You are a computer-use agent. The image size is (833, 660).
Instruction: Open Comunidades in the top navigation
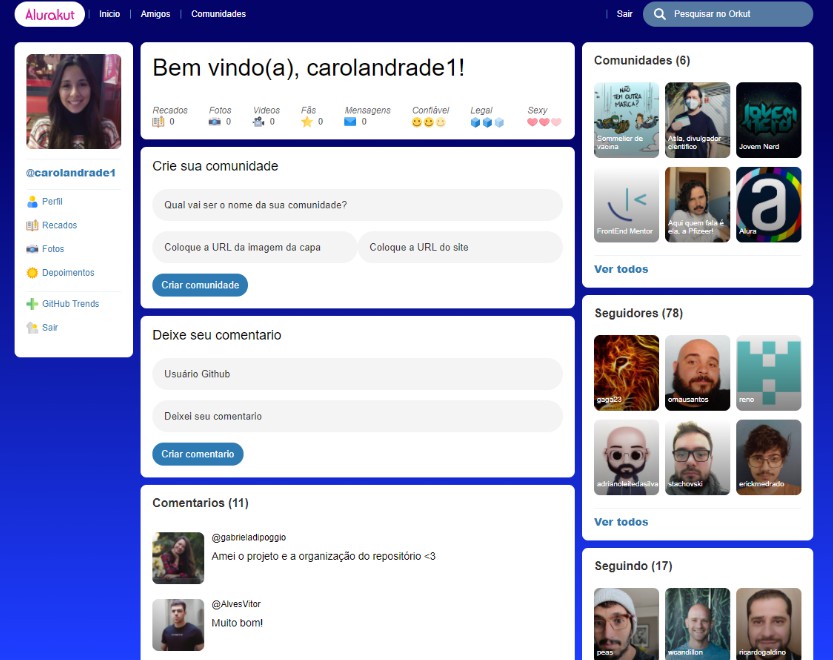(x=218, y=14)
